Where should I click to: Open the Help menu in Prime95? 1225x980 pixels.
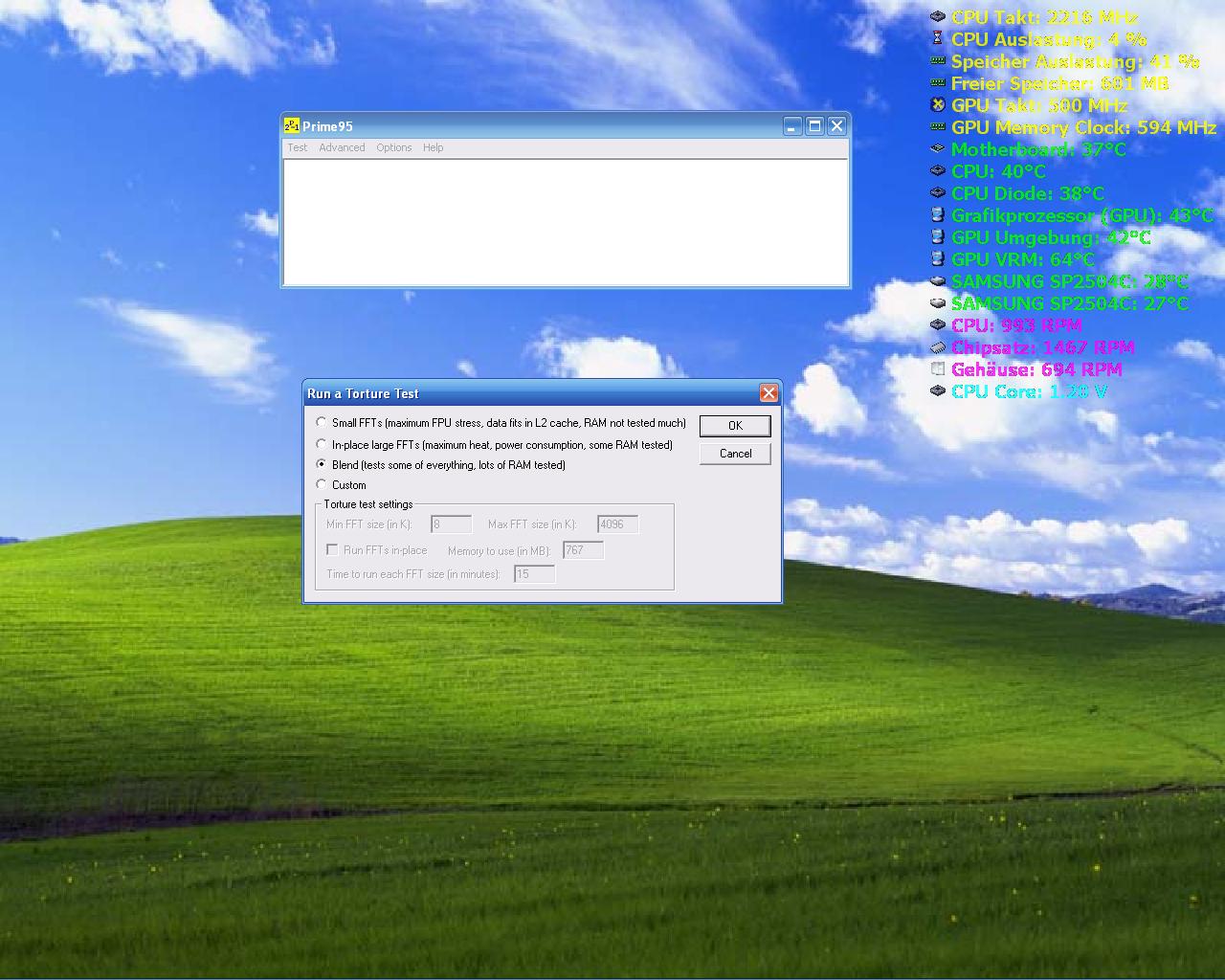433,147
